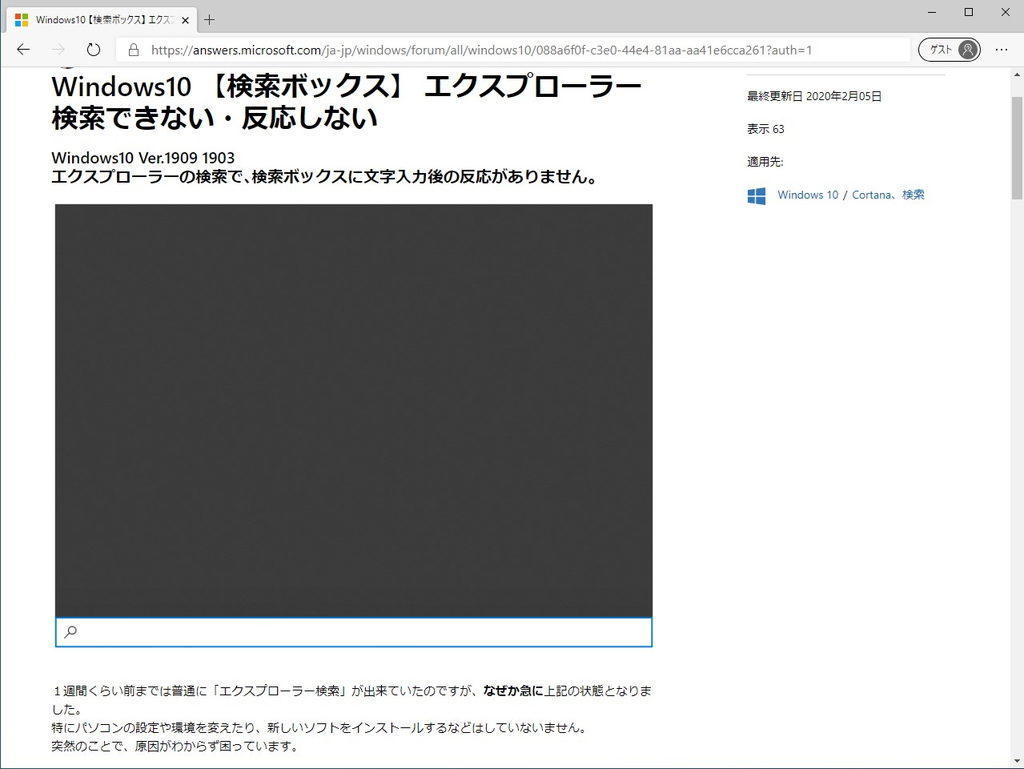Click the 検索 link in the sidebar
Image resolution: width=1024 pixels, height=769 pixels.
coord(913,195)
